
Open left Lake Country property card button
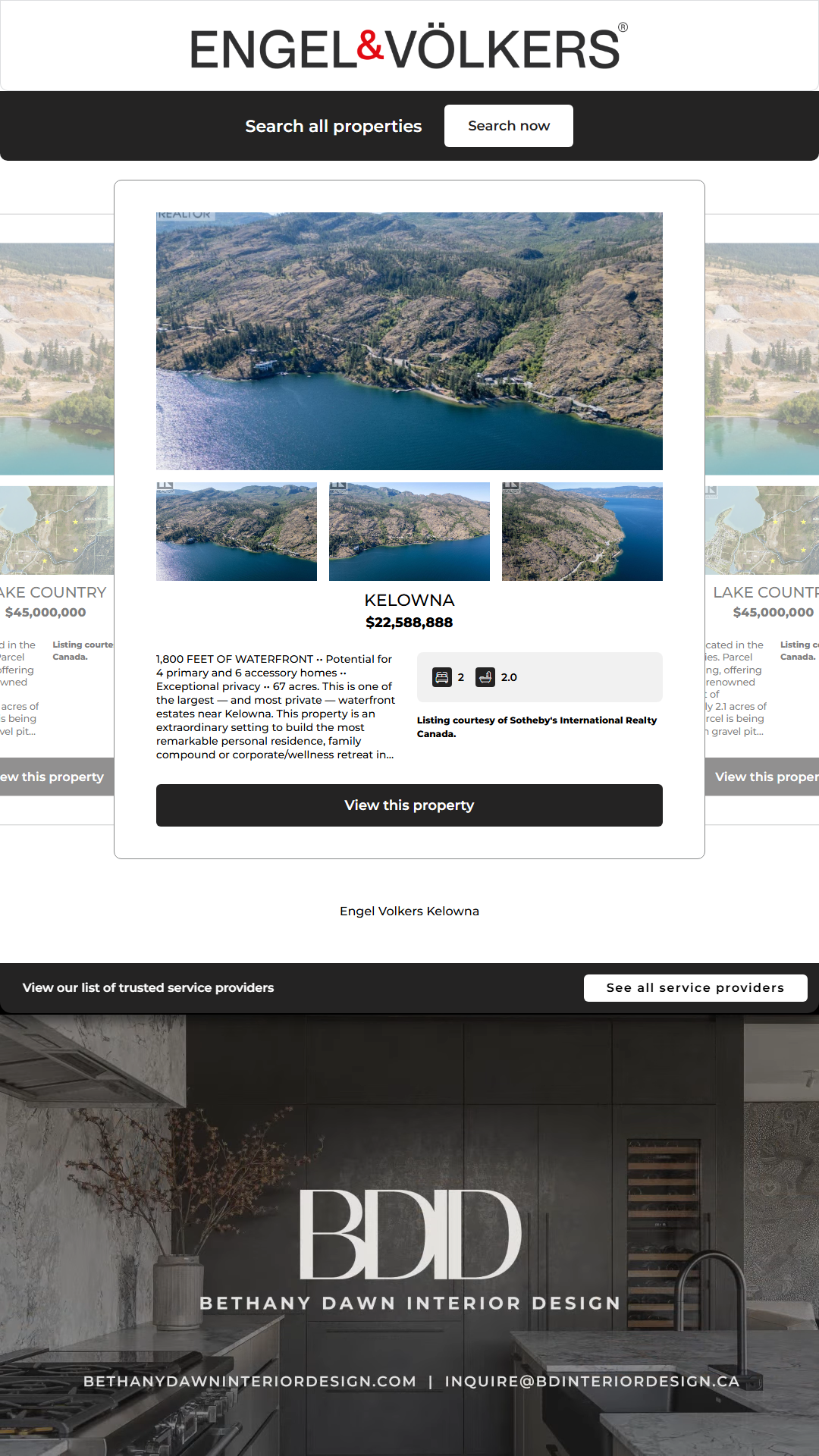click(x=55, y=777)
